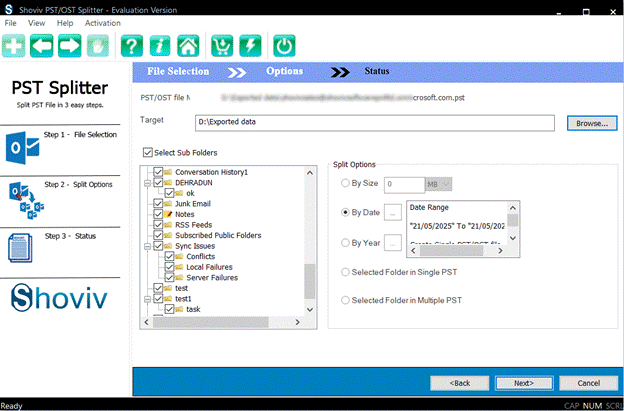Open the File menu
The width and height of the screenshot is (624, 411).
[x=10, y=23]
